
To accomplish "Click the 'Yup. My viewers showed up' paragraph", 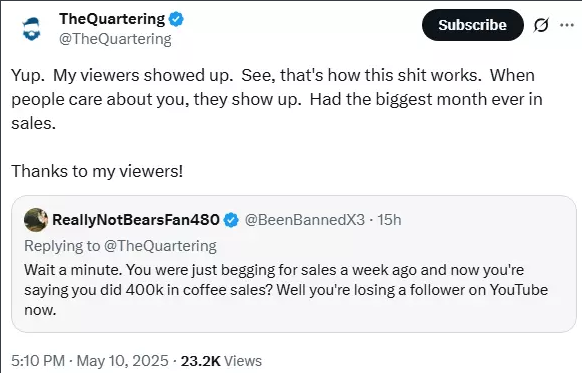I will 277,99.
